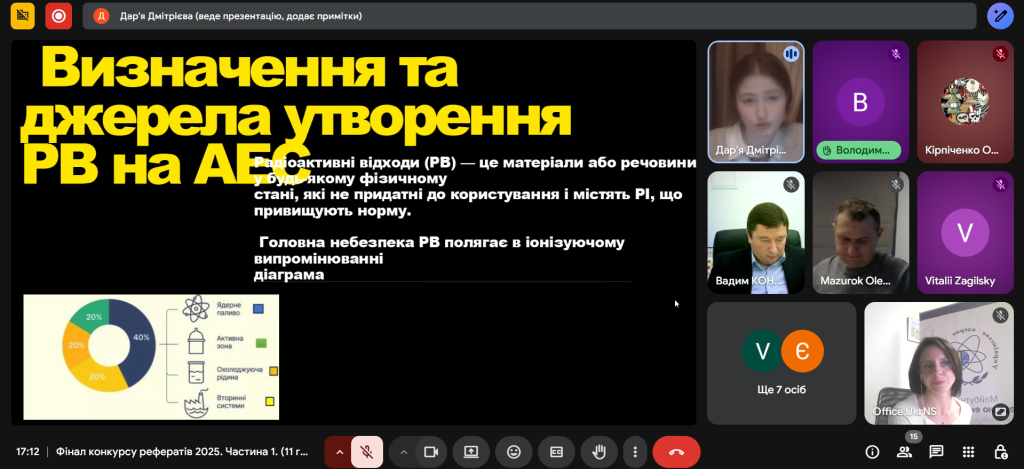Image resolution: width=1024 pixels, height=469 pixels.
Task: Click the red recording indicator icon
Action: point(59,16)
